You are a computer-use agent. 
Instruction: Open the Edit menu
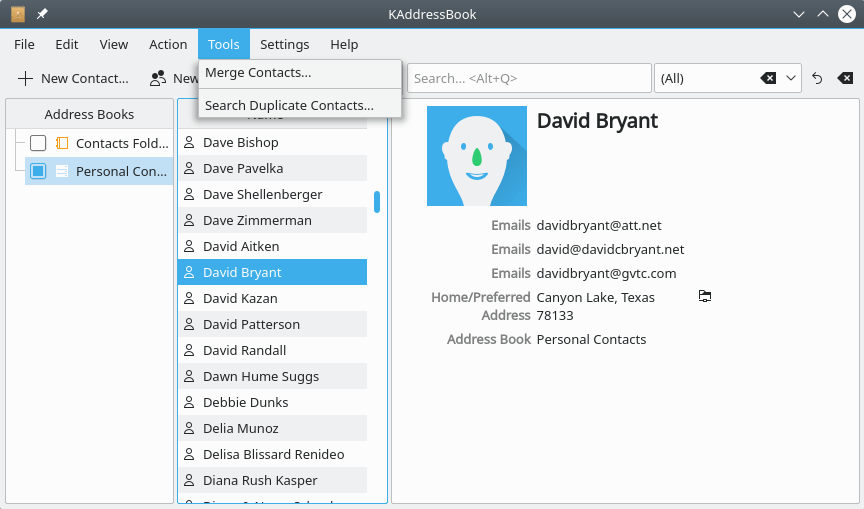point(67,44)
